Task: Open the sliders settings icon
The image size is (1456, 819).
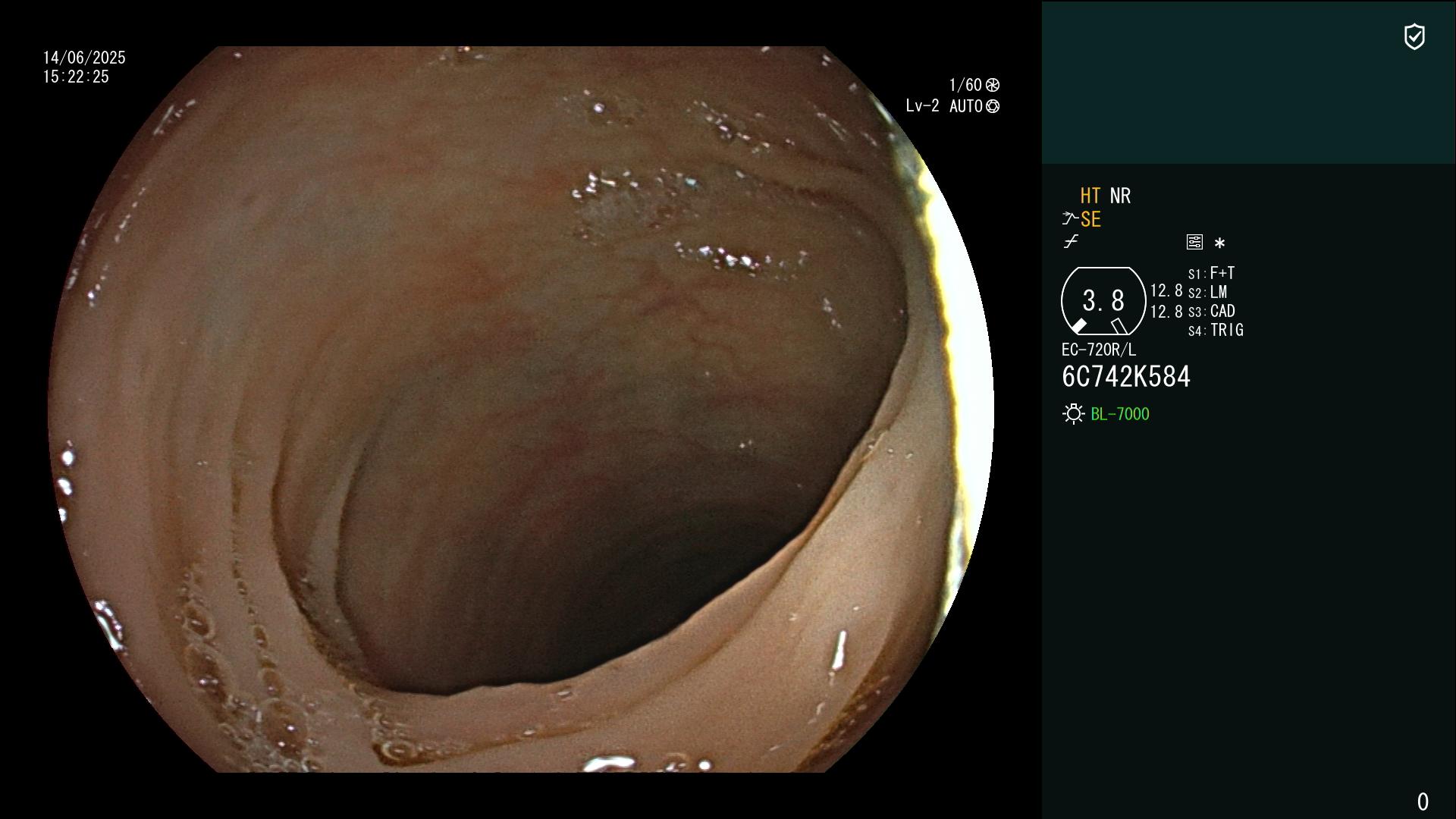Action: pos(1194,242)
